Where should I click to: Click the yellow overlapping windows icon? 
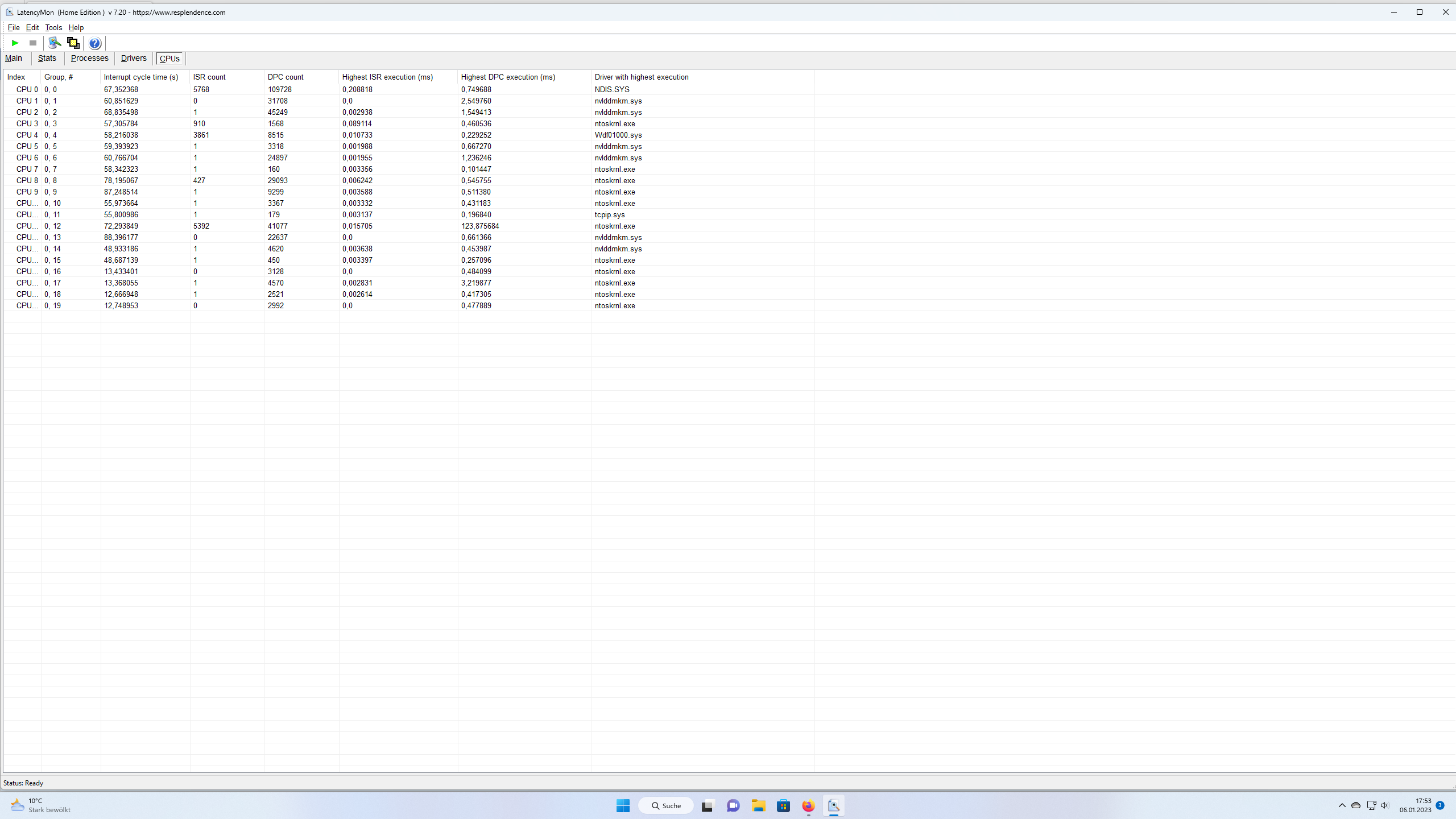click(x=73, y=43)
